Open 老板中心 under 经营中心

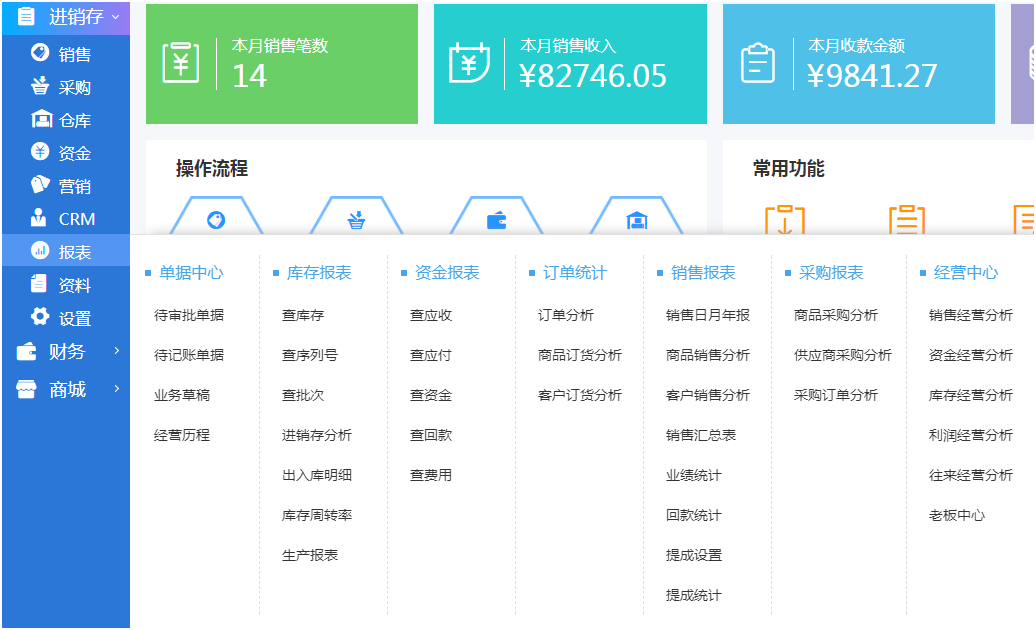point(956,515)
